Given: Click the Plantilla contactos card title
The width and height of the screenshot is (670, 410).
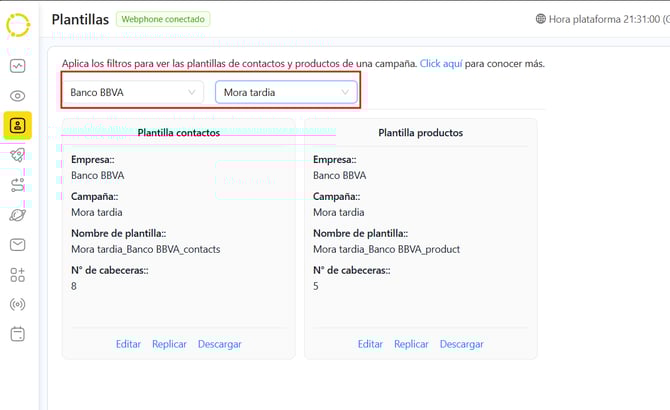Looking at the screenshot, I should [x=179, y=133].
